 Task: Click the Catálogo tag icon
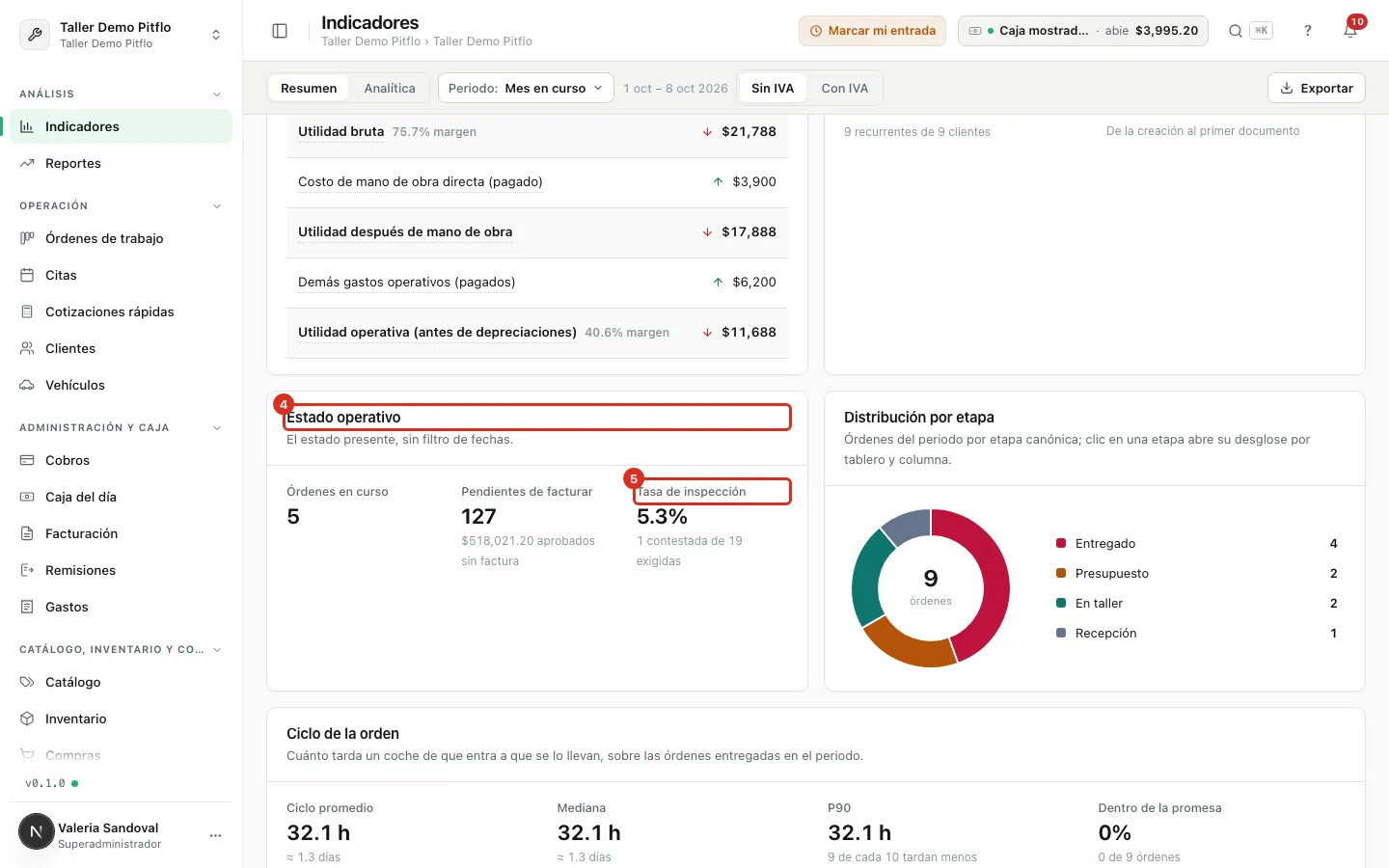pos(27,682)
